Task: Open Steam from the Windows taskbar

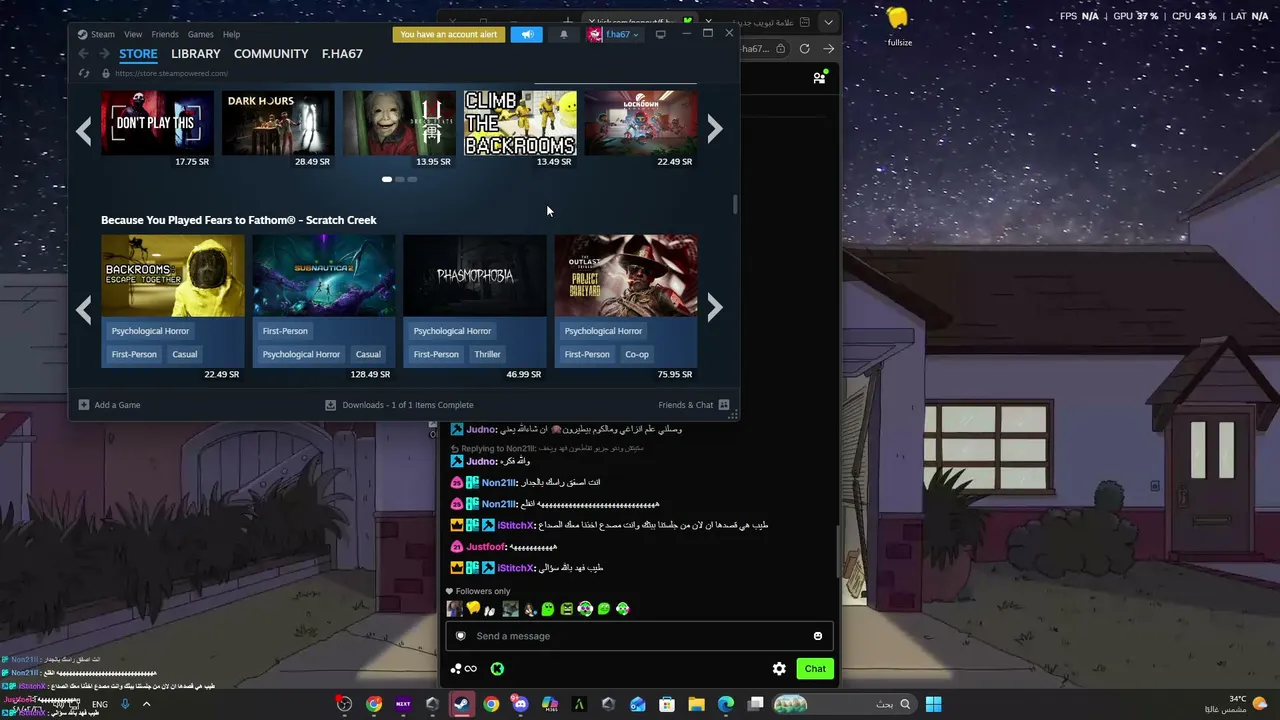Action: pyautogui.click(x=462, y=704)
